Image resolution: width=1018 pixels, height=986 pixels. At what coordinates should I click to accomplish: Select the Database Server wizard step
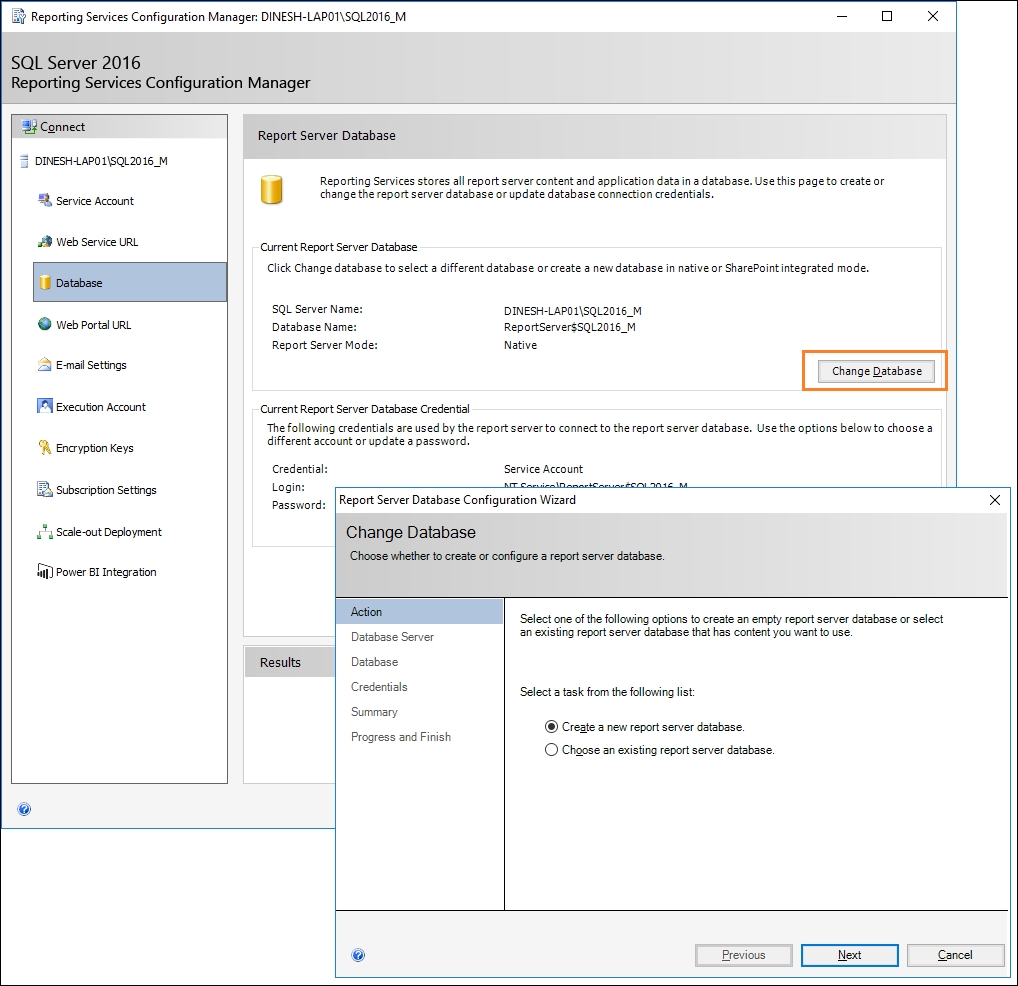coord(392,637)
